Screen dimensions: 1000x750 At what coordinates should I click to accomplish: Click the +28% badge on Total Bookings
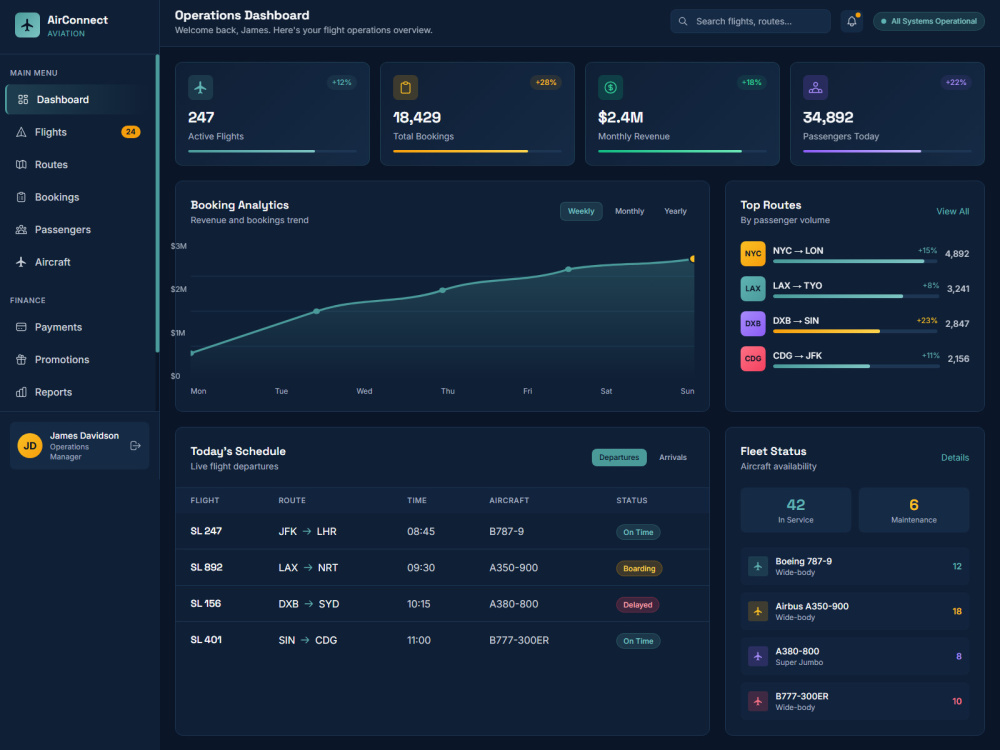coord(546,82)
